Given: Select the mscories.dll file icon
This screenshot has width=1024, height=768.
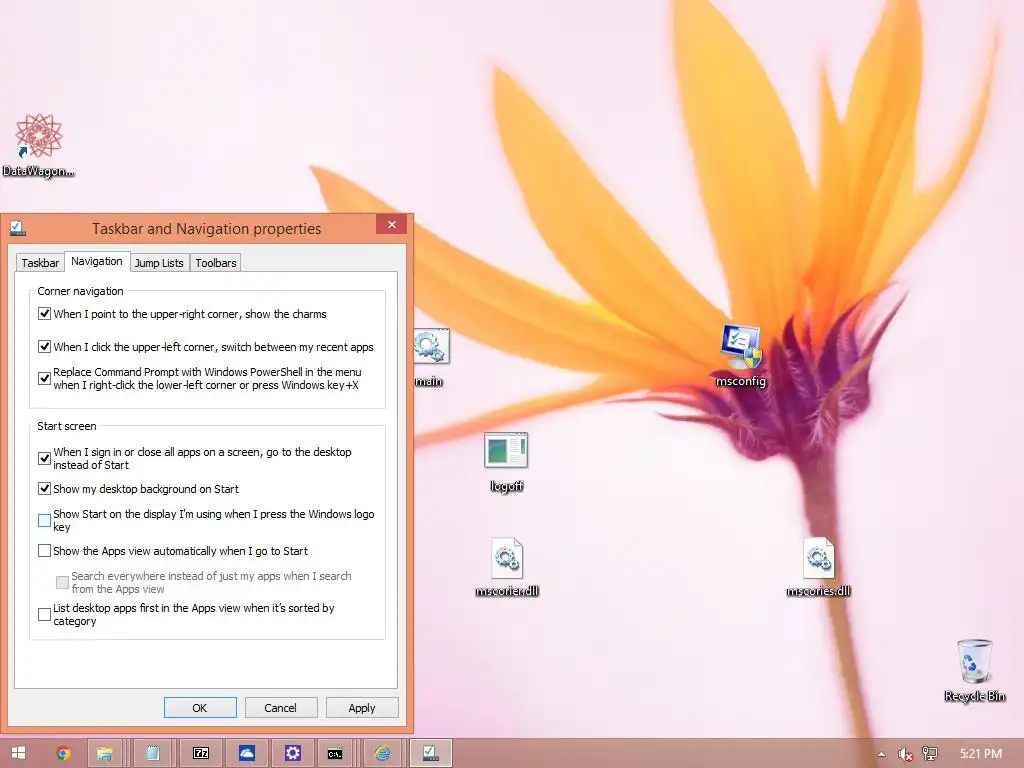Looking at the screenshot, I should coord(818,567).
